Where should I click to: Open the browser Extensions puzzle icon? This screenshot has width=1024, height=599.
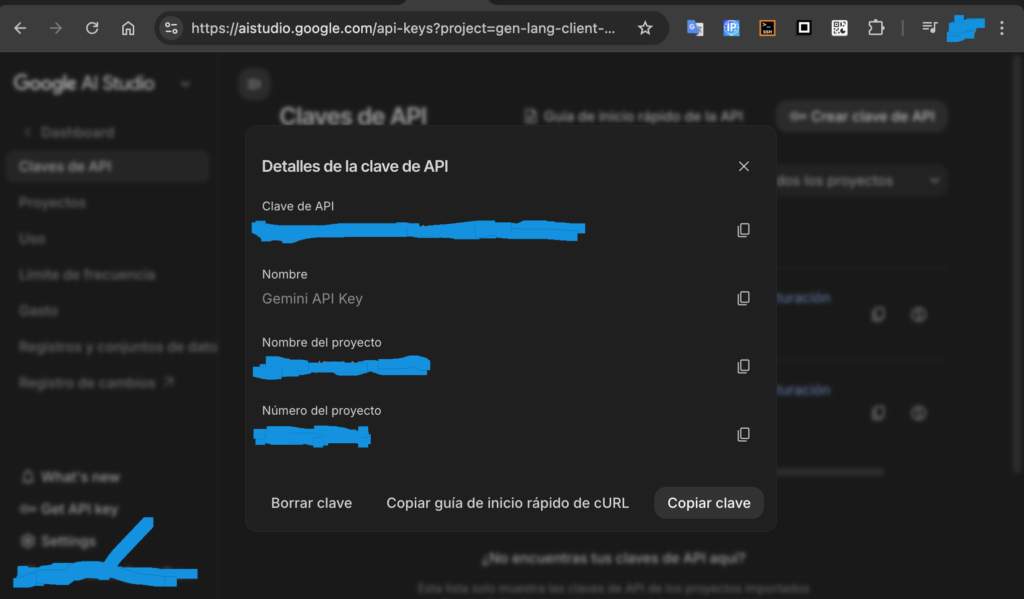[876, 28]
